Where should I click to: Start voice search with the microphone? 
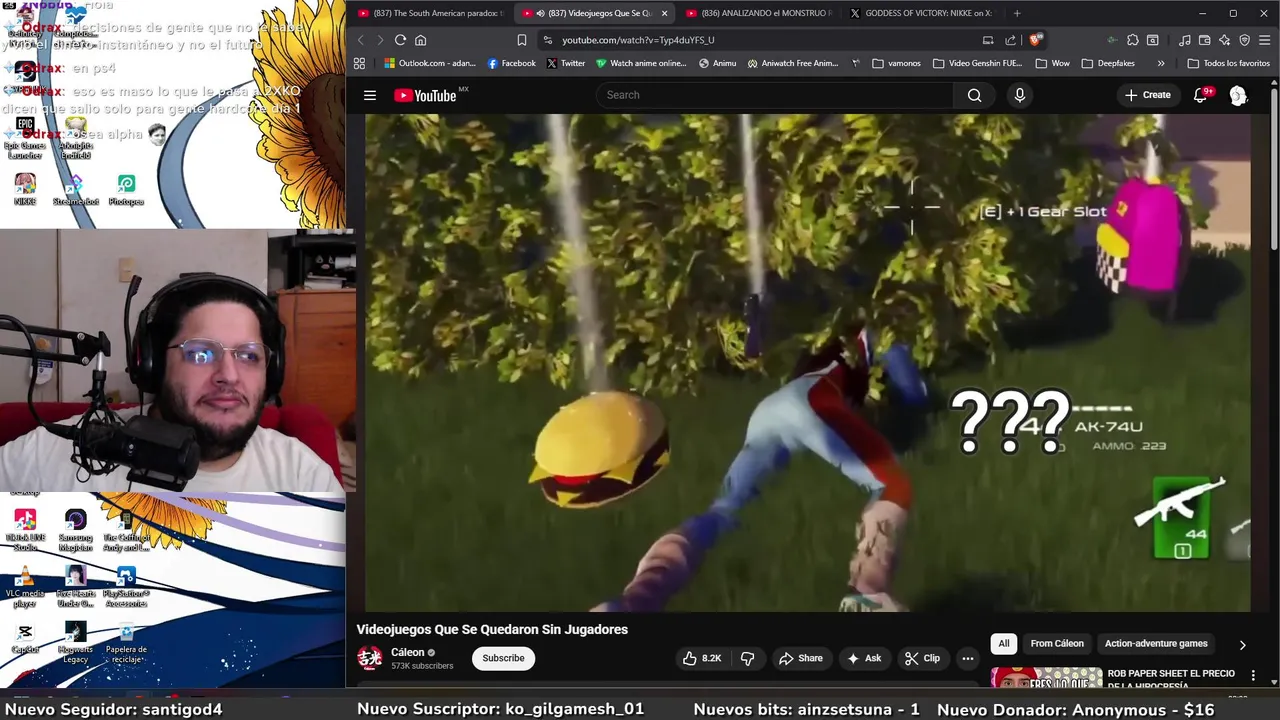[1019, 95]
